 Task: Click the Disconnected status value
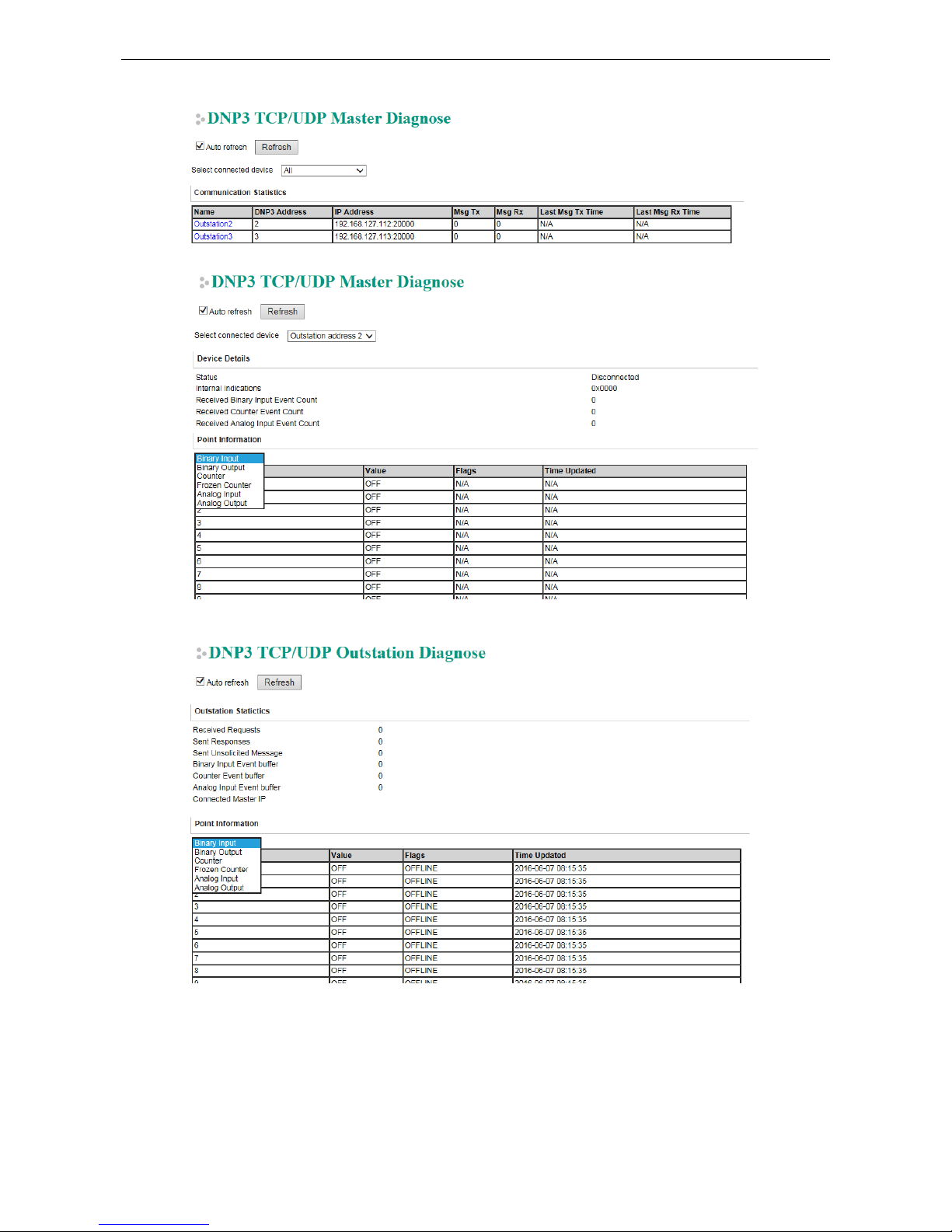pos(615,377)
